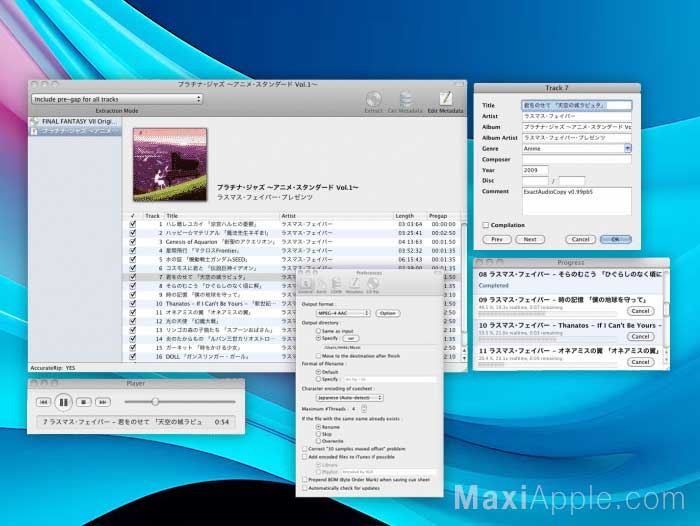The height and width of the screenshot is (526, 700).
Task: Click the Title column header
Action: pos(222,216)
